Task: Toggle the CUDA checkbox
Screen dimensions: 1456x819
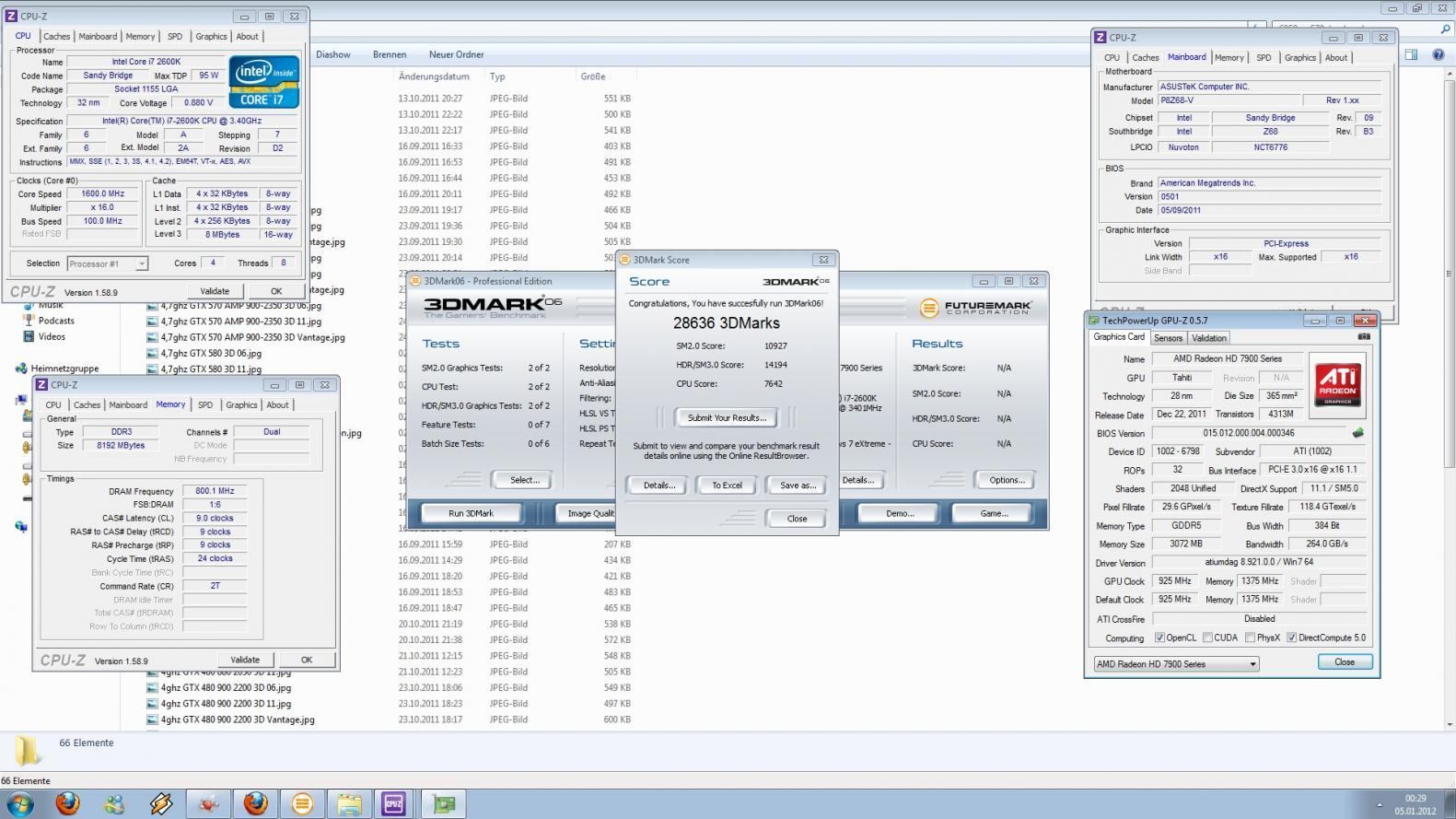Action: 1207,638
